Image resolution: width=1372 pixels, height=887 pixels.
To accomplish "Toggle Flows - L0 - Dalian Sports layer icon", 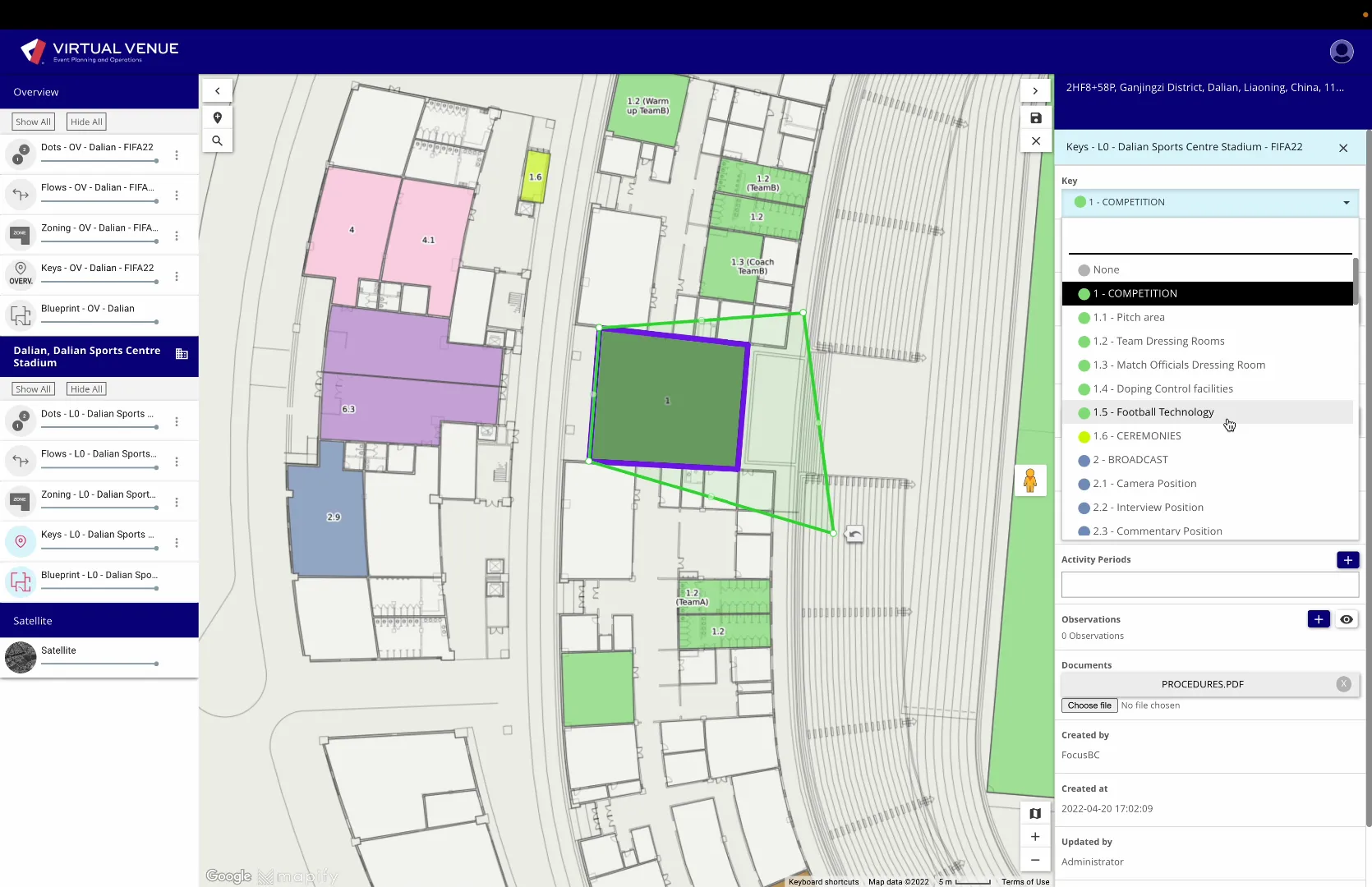I will click(21, 461).
